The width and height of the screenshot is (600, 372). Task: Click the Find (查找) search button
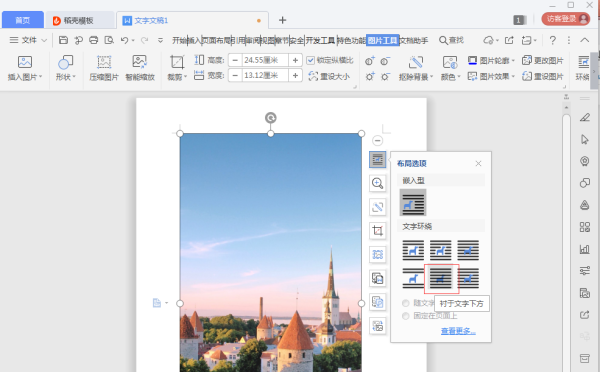click(x=451, y=40)
